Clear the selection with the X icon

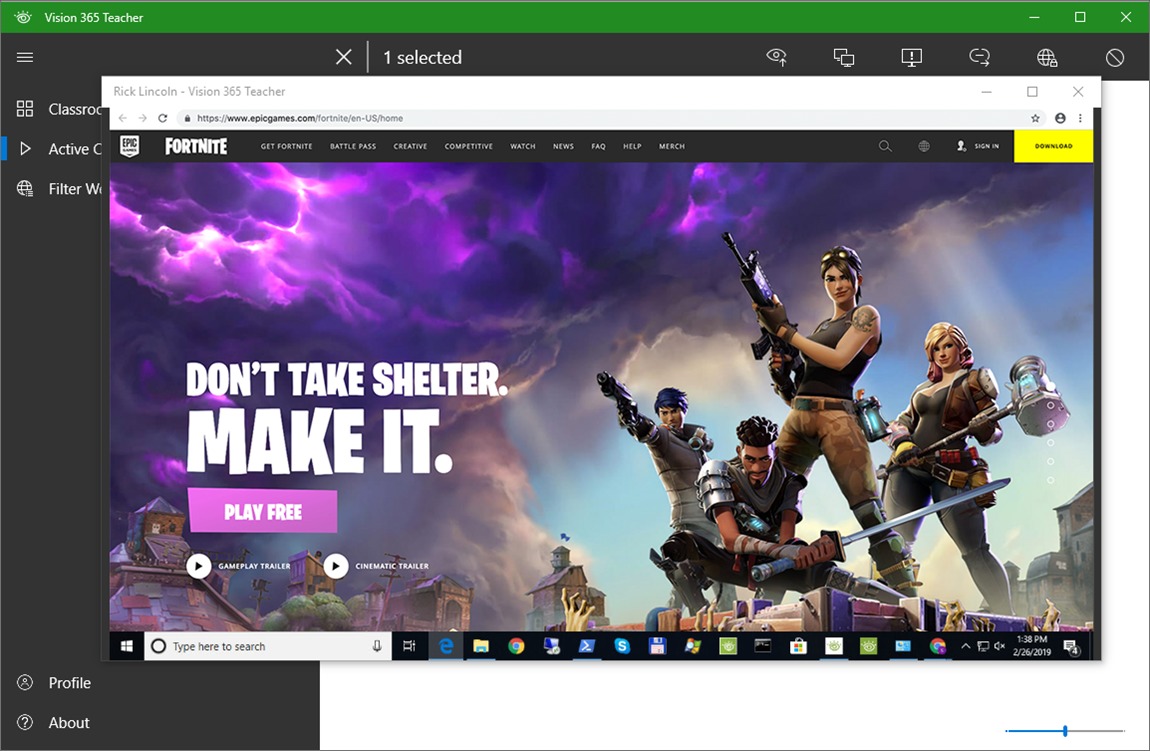click(343, 57)
